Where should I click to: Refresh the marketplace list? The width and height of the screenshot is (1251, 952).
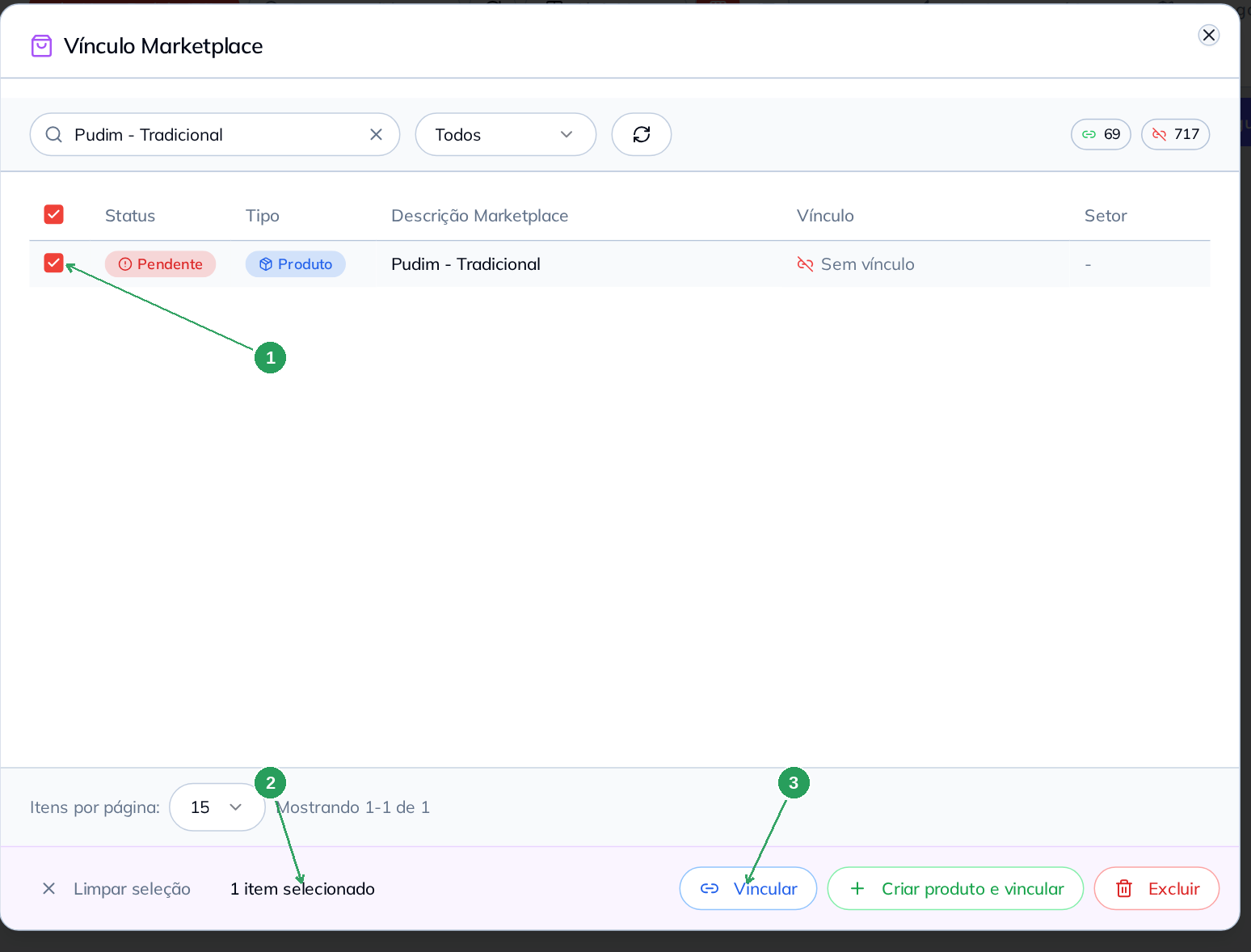642,134
